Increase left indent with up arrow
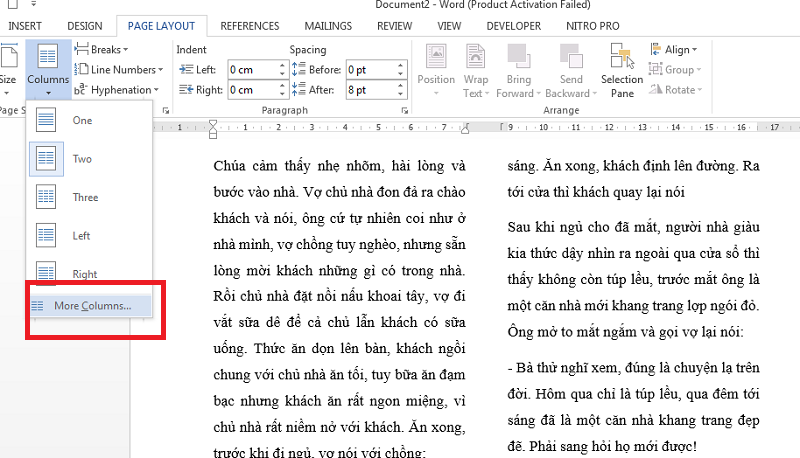This screenshot has height=458, width=800. tap(282, 65)
